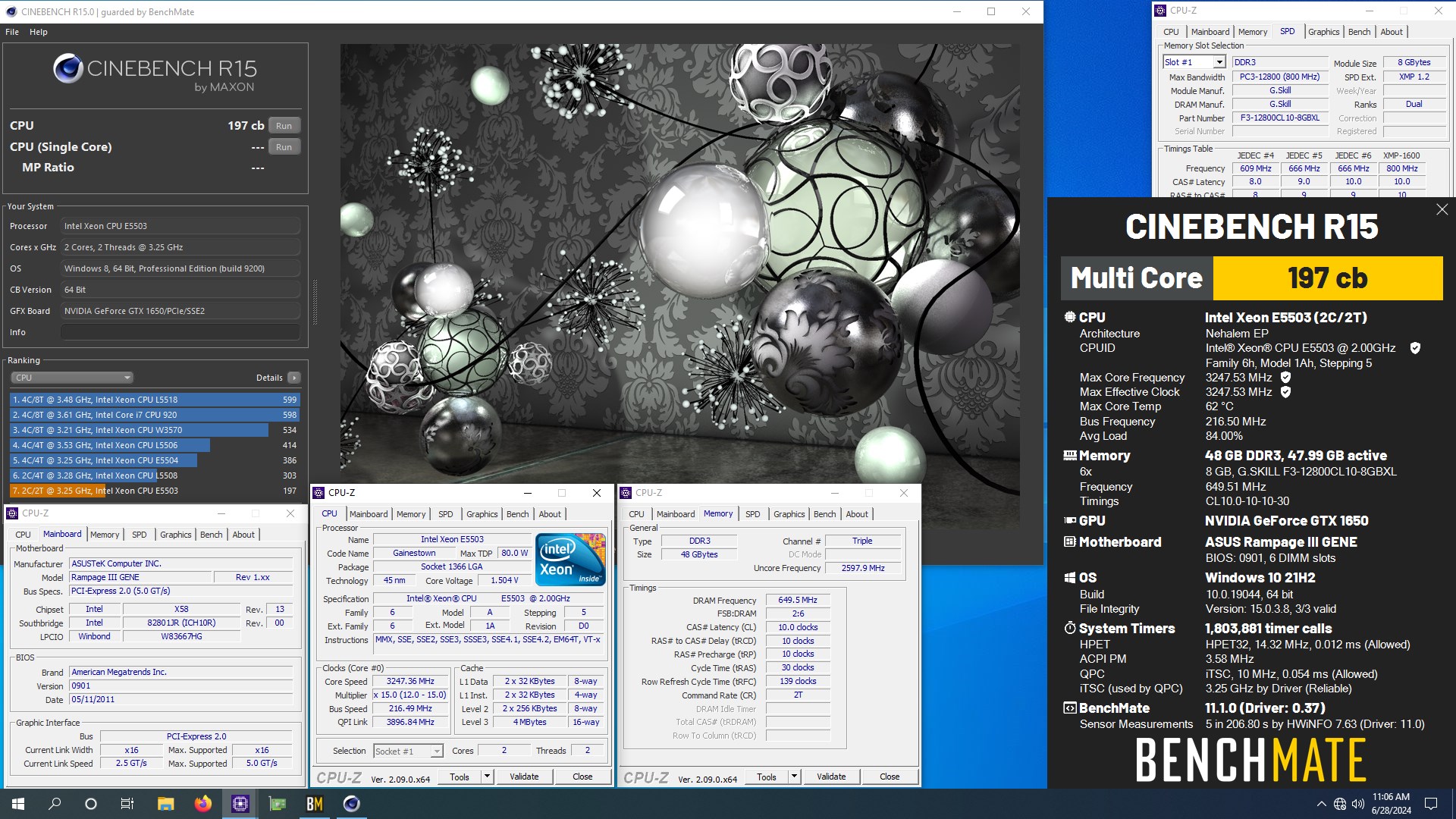Open the Ranking CPU dropdown
The width and height of the screenshot is (1456, 819).
(72, 378)
